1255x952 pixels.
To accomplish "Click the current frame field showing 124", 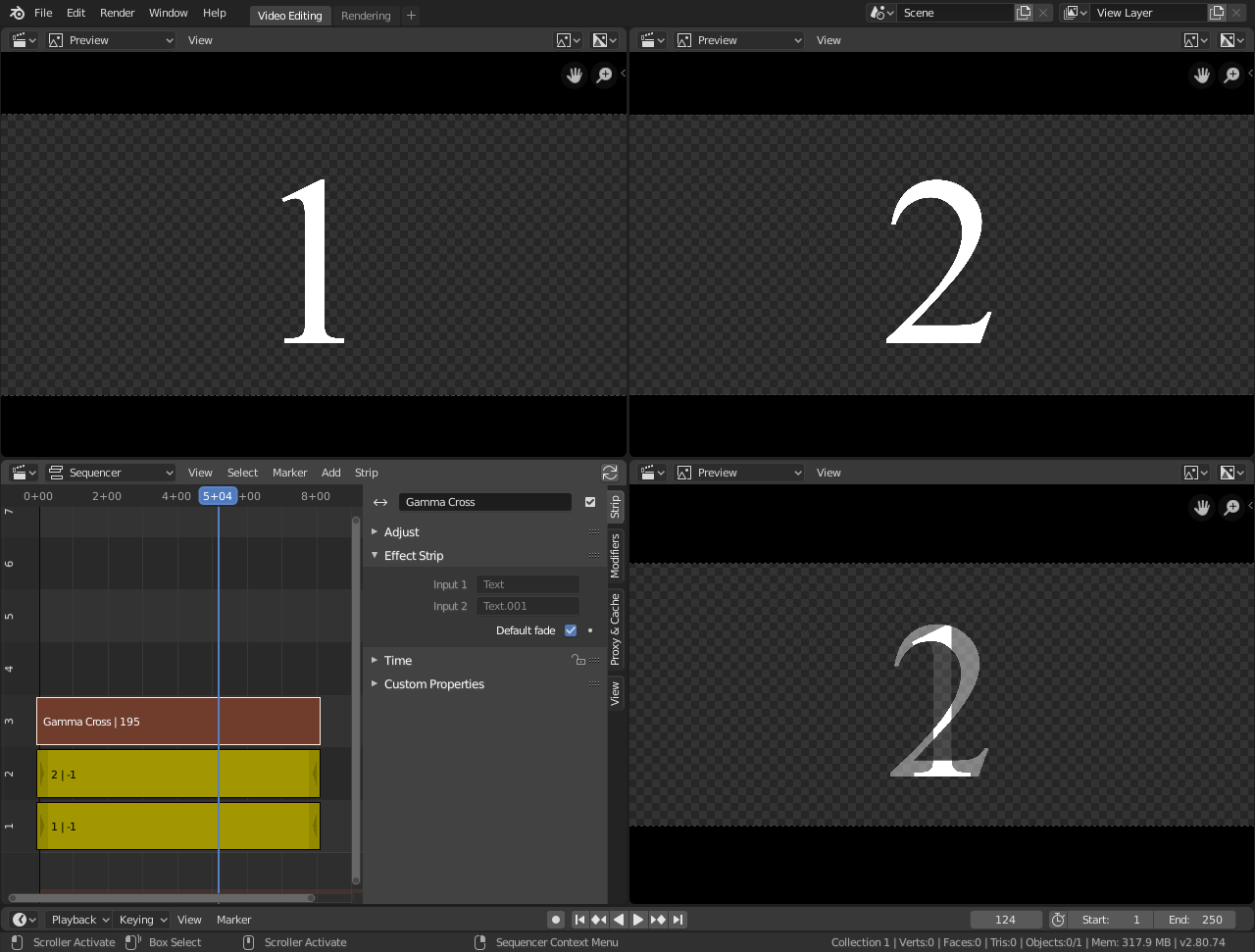I will click(x=1006, y=919).
